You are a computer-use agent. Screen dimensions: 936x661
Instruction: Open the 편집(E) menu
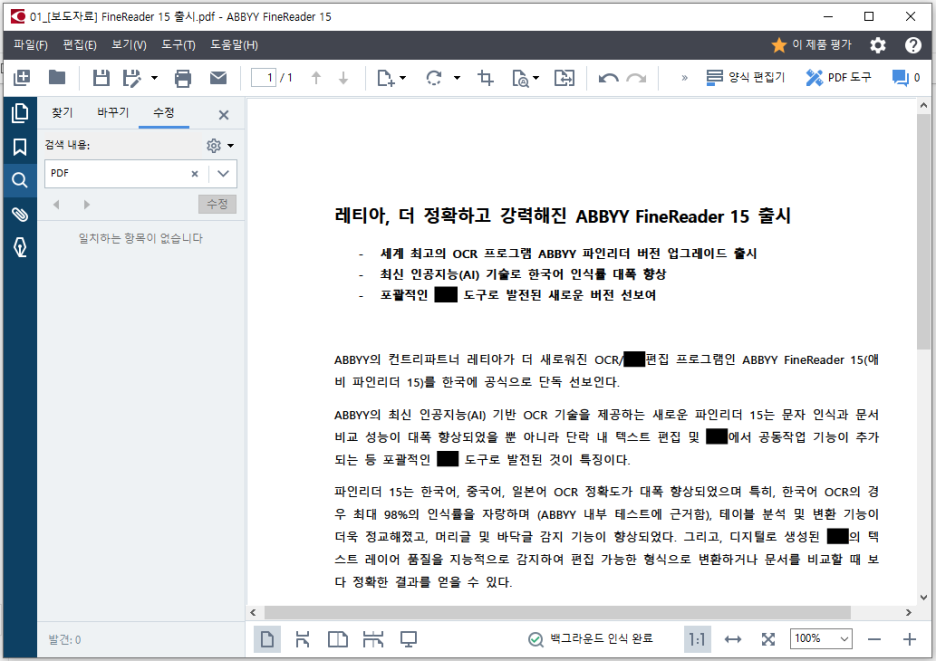tap(79, 45)
